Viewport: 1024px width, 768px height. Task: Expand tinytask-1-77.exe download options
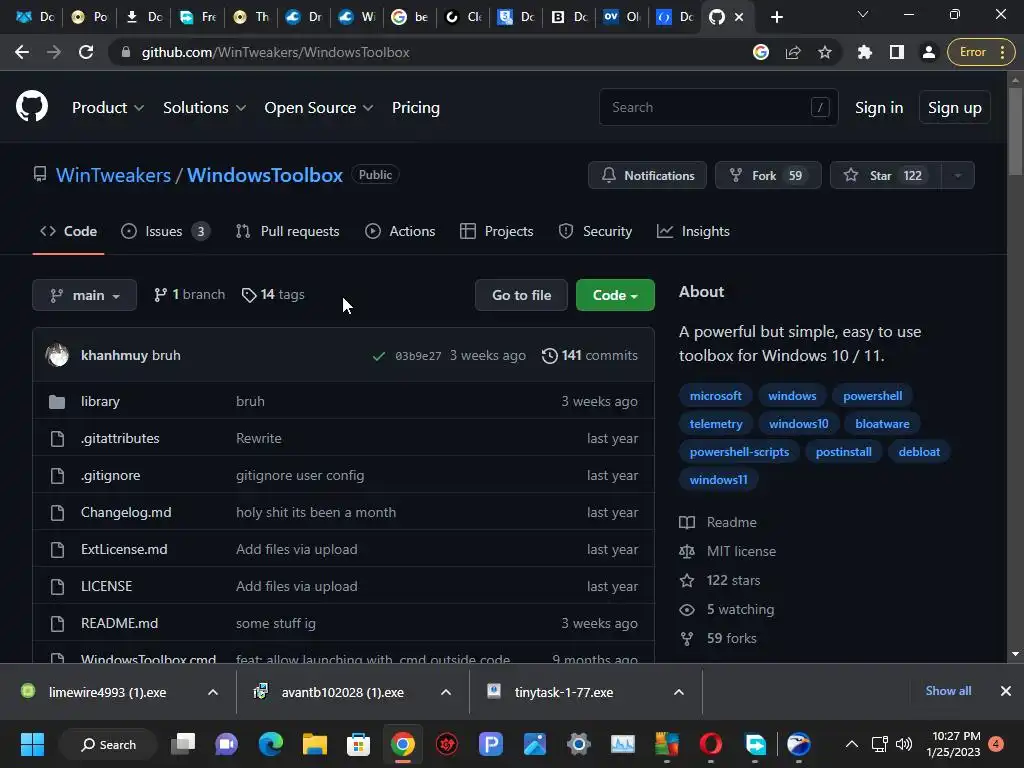(679, 692)
